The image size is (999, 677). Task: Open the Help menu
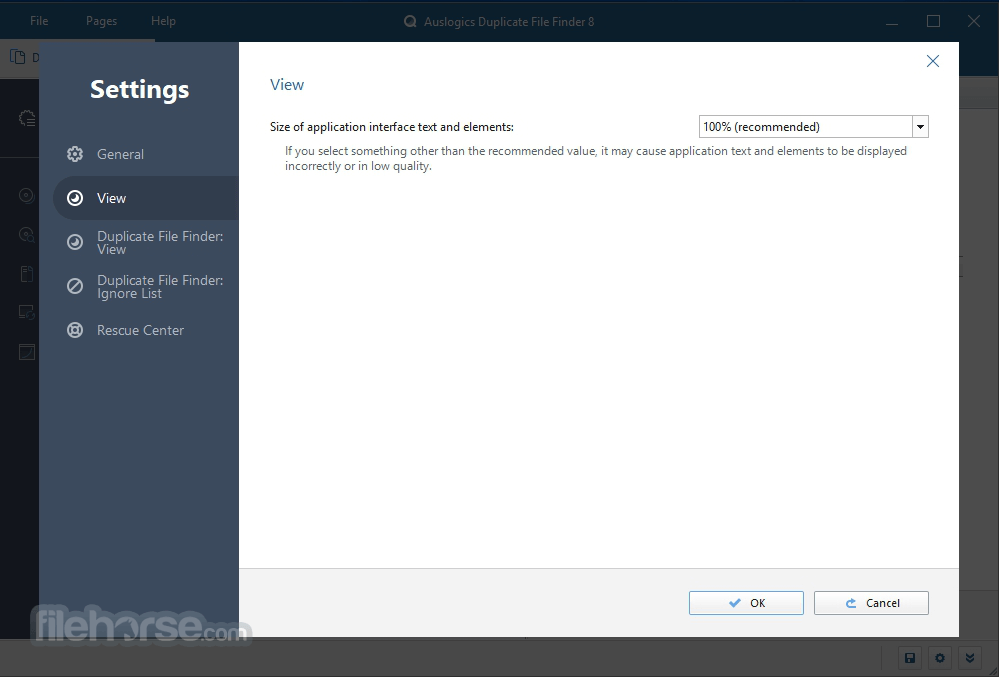pyautogui.click(x=163, y=21)
